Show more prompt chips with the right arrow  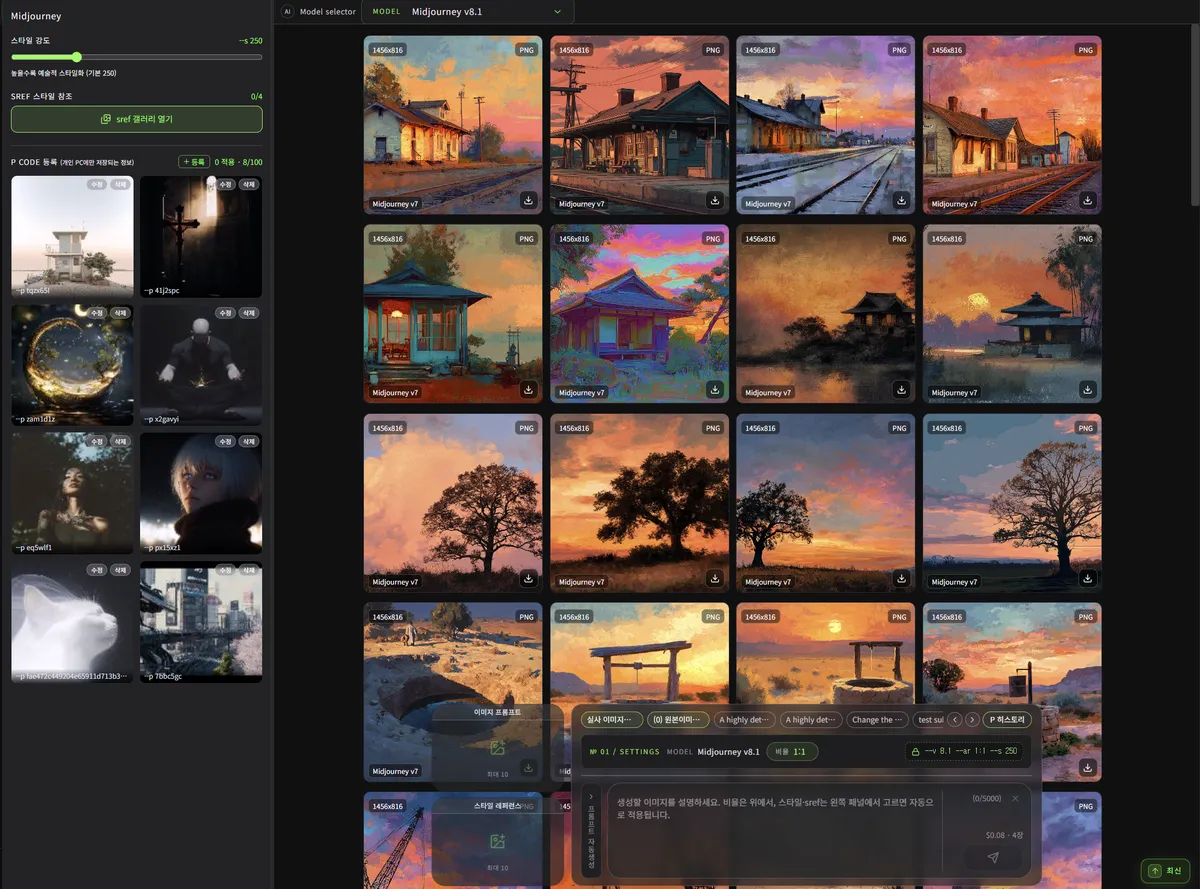click(x=972, y=720)
